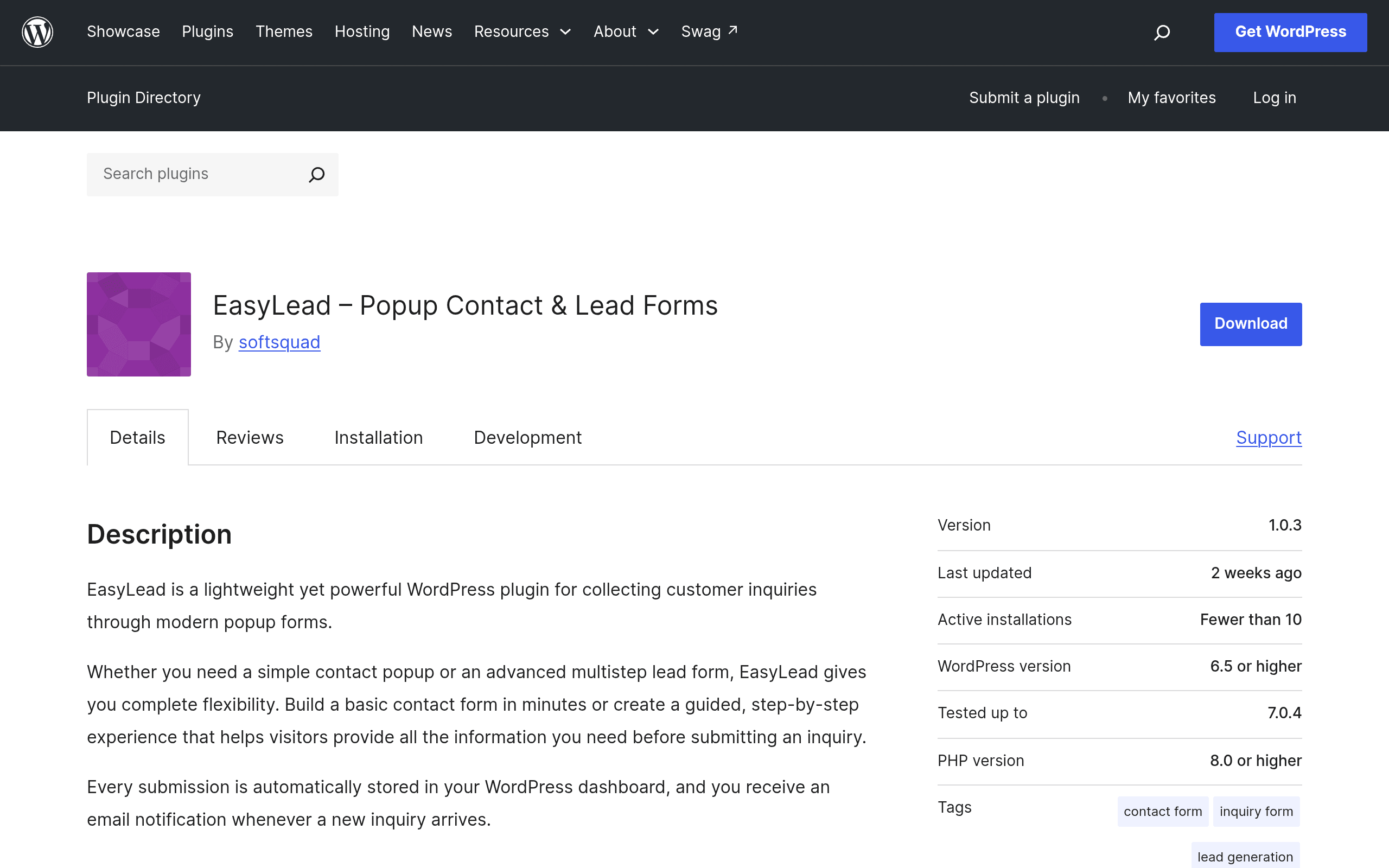Image resolution: width=1389 pixels, height=868 pixels.
Task: Click the tested up to value 7.0.4
Action: [x=1284, y=713]
